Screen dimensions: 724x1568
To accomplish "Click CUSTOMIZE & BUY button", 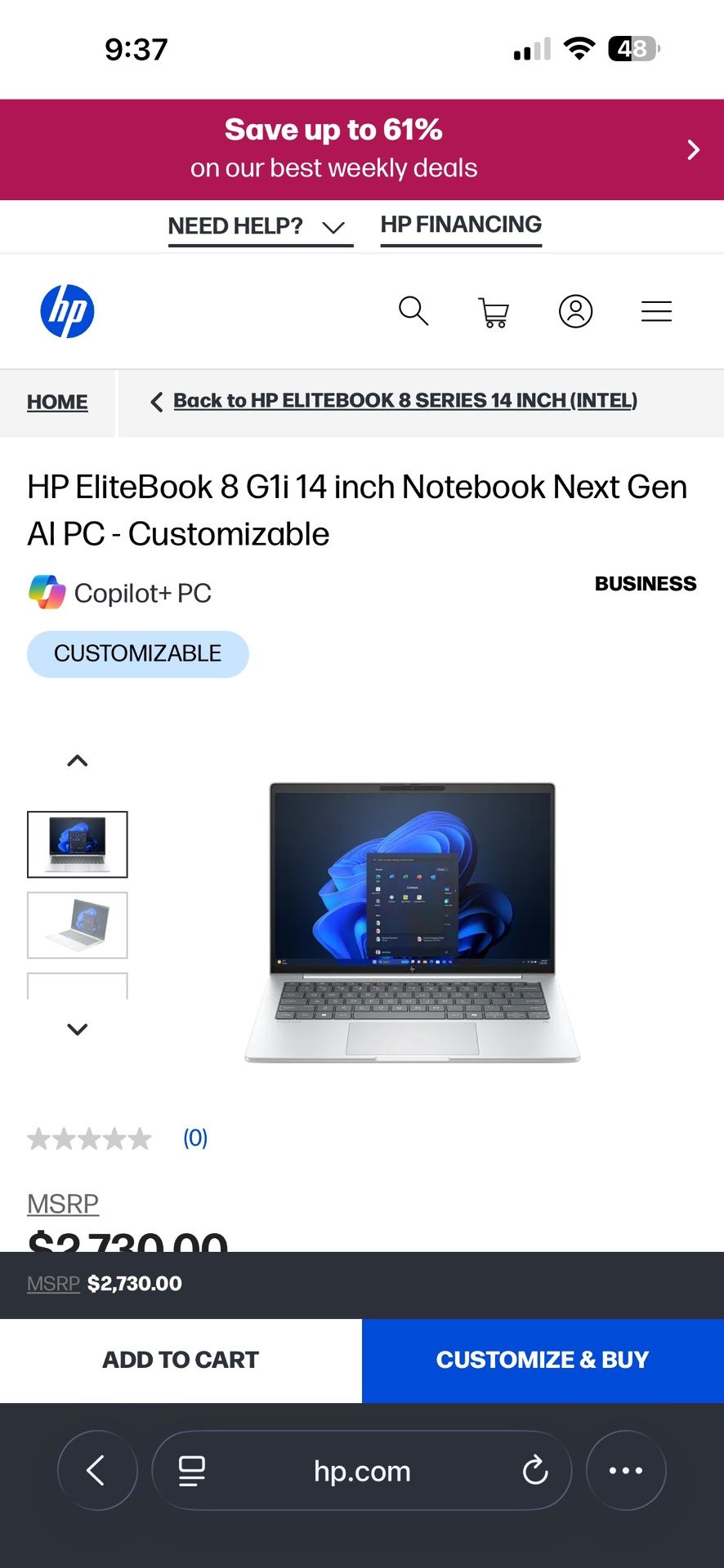I will 543,1360.
